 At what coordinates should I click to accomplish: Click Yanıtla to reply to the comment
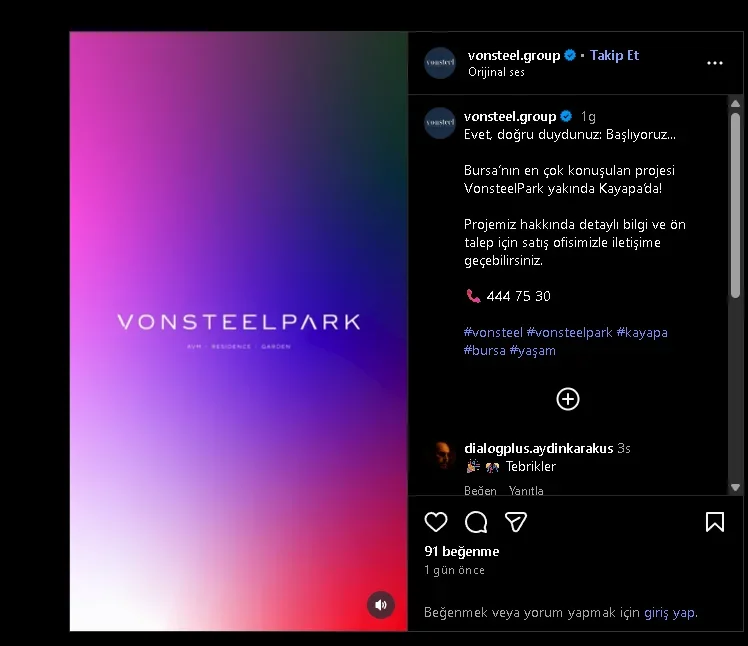526,490
